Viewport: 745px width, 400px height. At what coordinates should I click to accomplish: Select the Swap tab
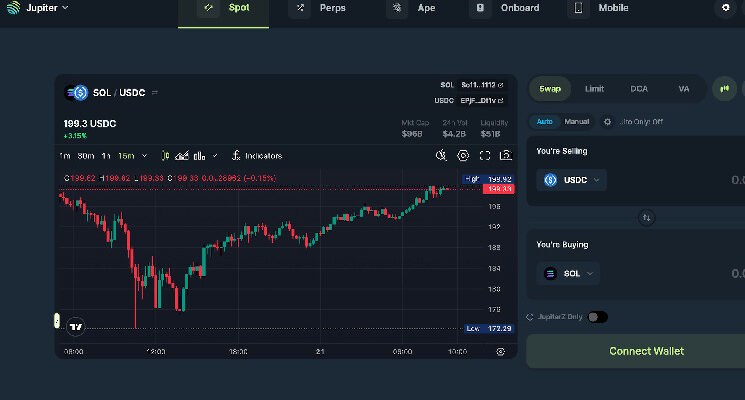550,89
